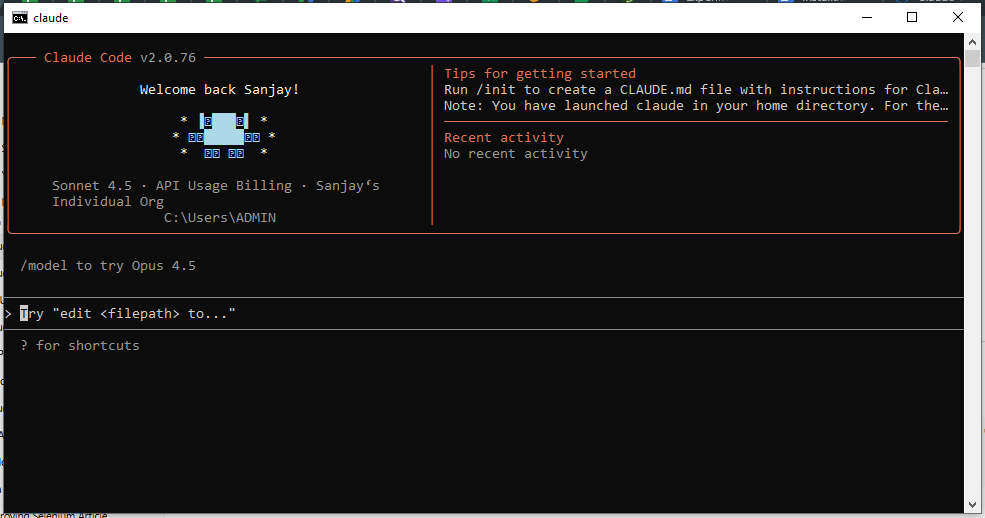Select the "Tips for getting started" heading

540,74
